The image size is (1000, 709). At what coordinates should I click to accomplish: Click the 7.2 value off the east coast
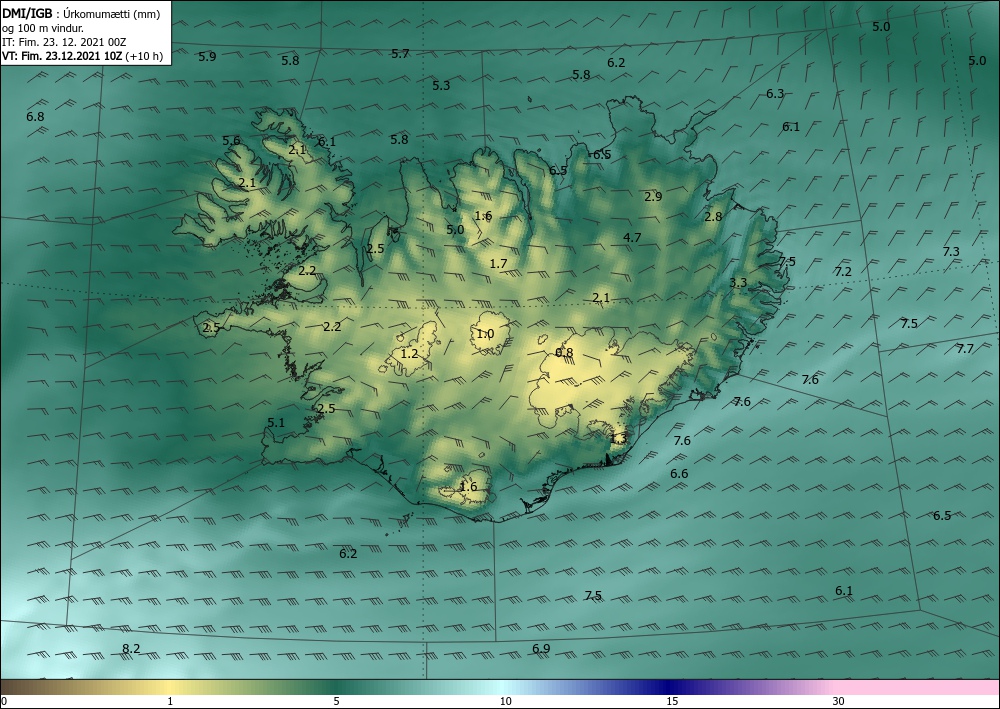pyautogui.click(x=843, y=272)
